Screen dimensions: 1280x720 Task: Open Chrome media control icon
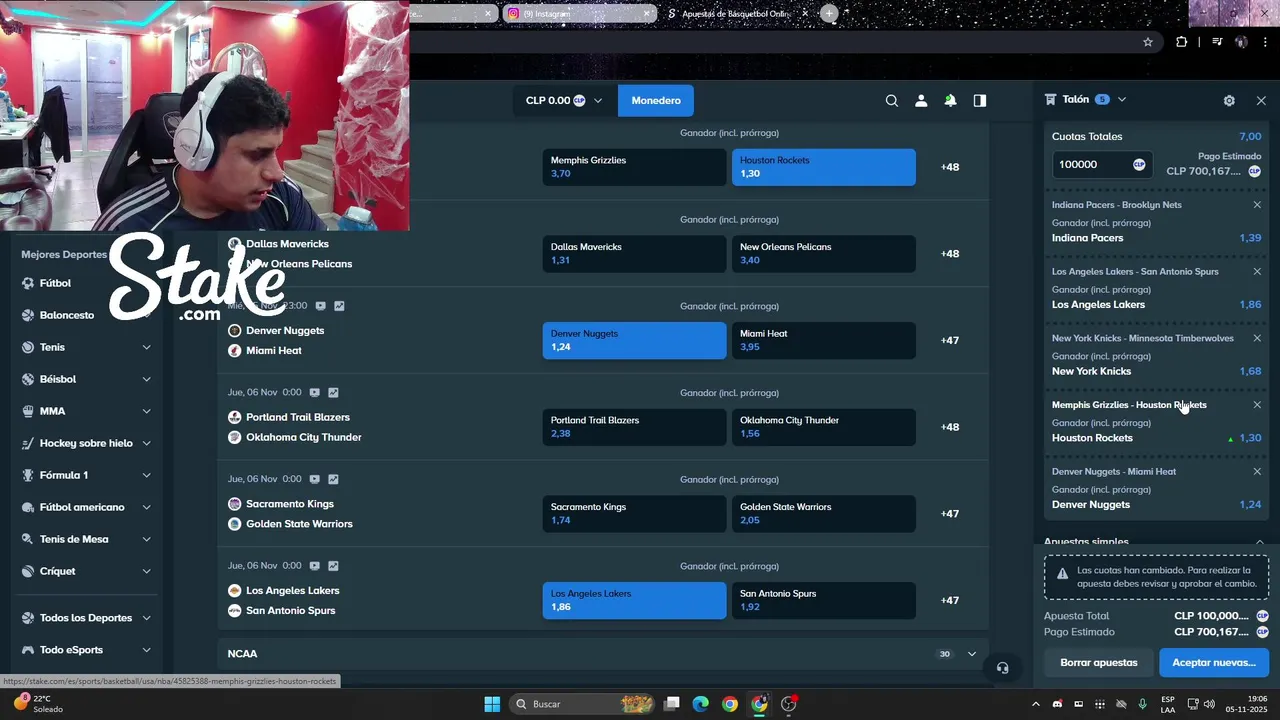click(1217, 42)
